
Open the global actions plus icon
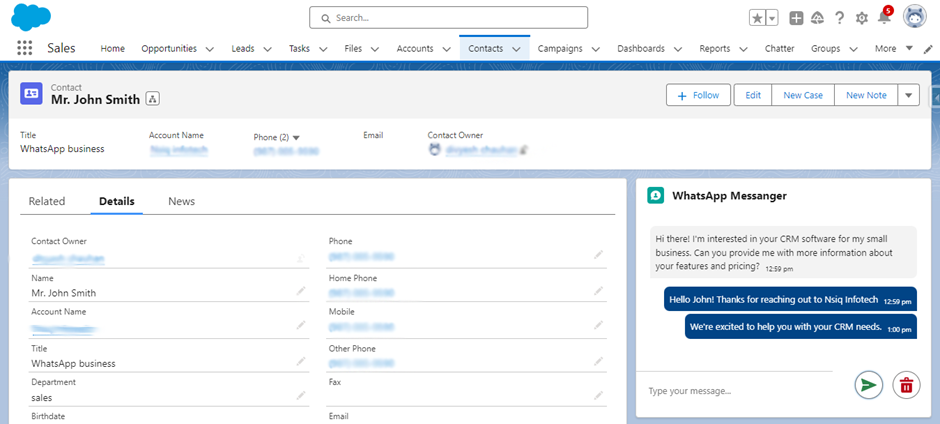796,18
